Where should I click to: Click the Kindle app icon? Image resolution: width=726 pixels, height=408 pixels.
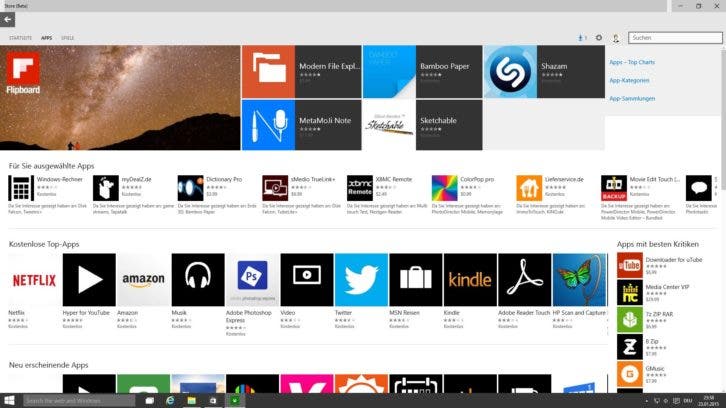(470, 280)
